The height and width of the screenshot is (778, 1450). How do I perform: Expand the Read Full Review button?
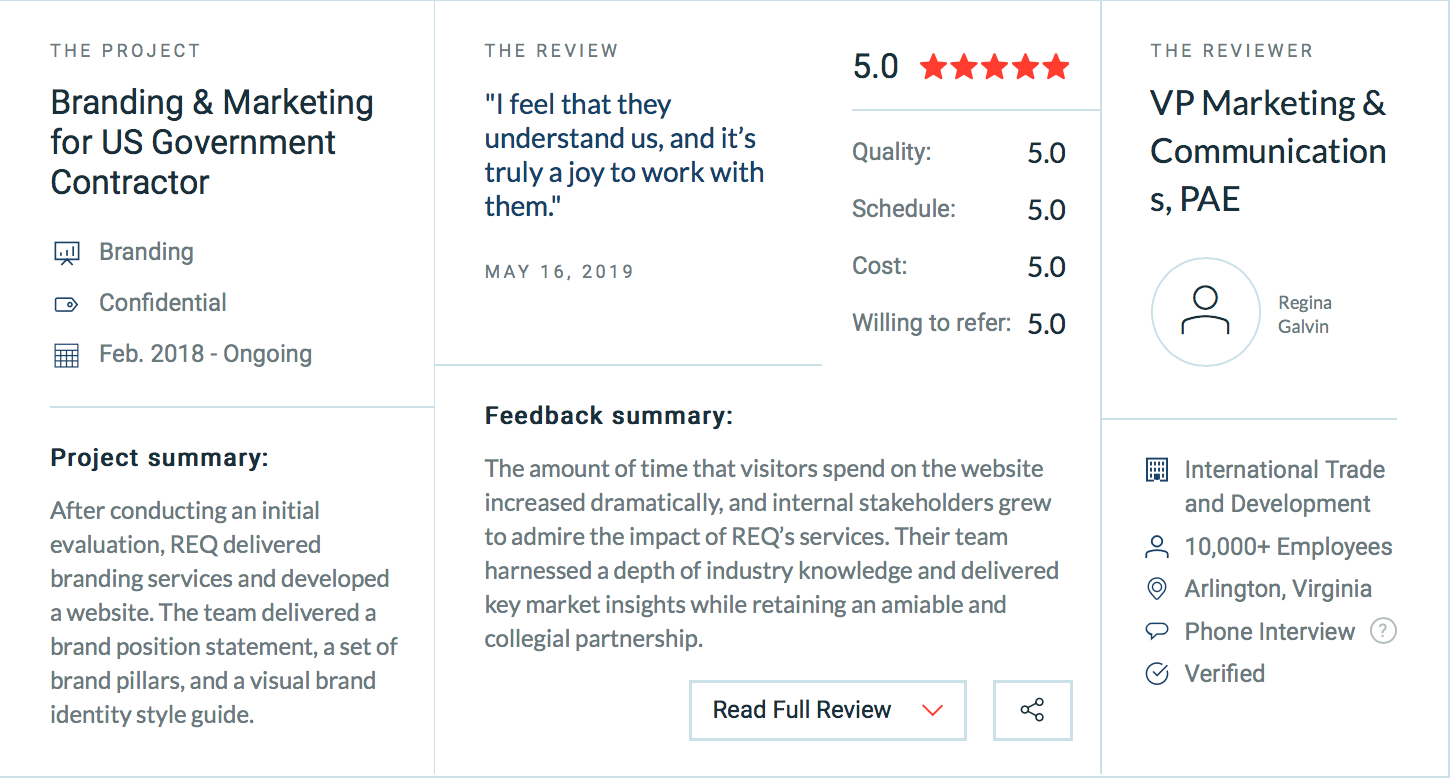coord(828,710)
